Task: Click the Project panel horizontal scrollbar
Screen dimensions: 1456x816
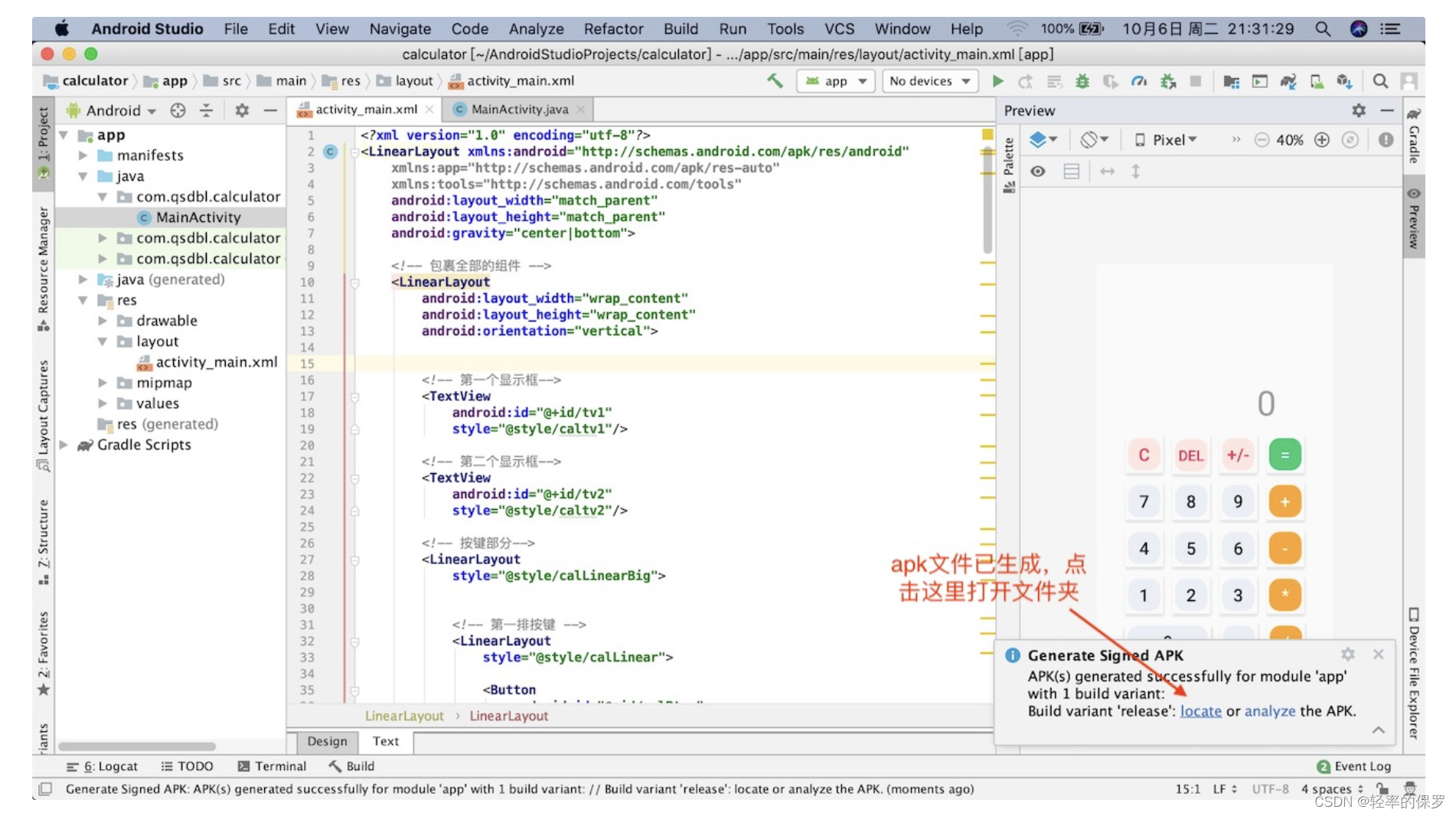Action: click(137, 746)
